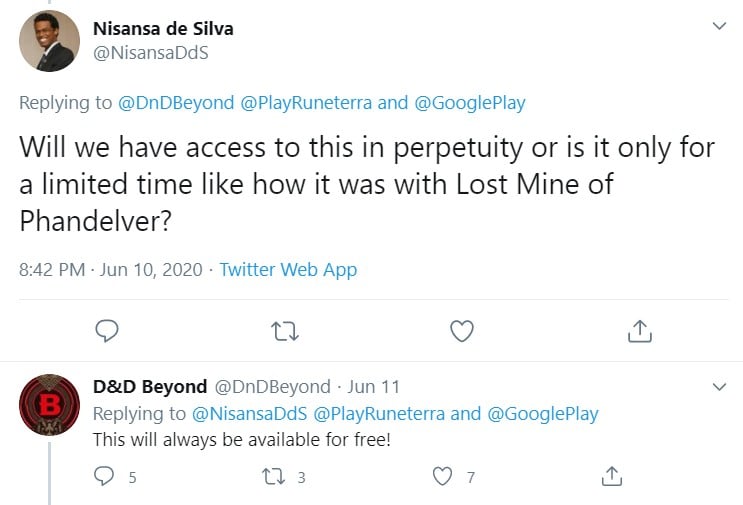Open @GooglePlay mention in main tweet
Viewport: 743px width, 505px height.
click(x=470, y=103)
